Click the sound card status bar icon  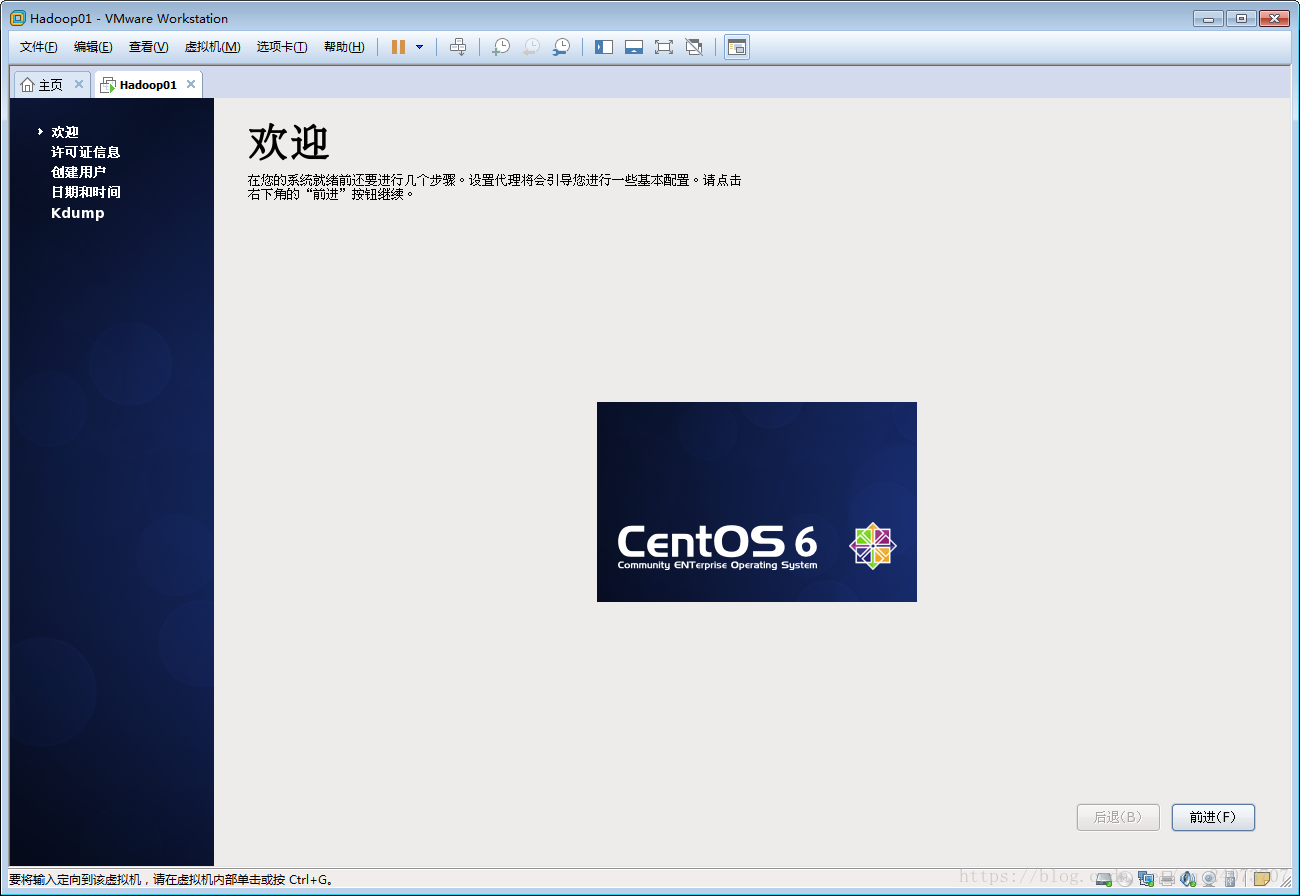pyautogui.click(x=1188, y=878)
